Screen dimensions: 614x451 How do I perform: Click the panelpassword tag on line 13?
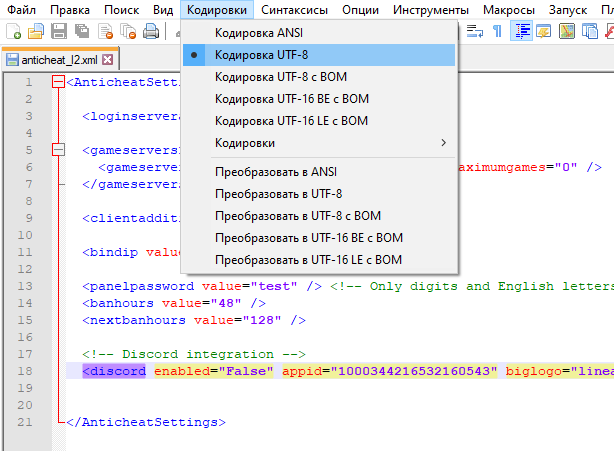[138, 286]
